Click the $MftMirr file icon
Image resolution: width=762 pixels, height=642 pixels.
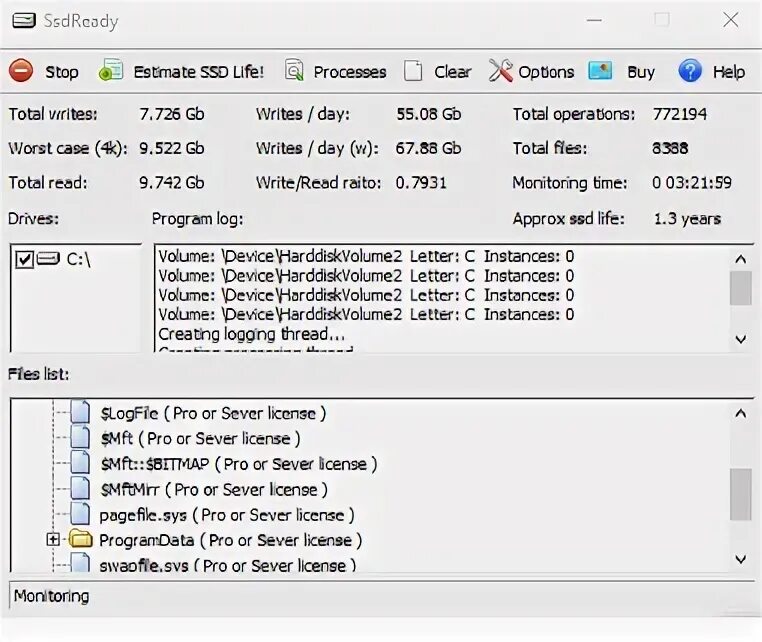coord(80,488)
